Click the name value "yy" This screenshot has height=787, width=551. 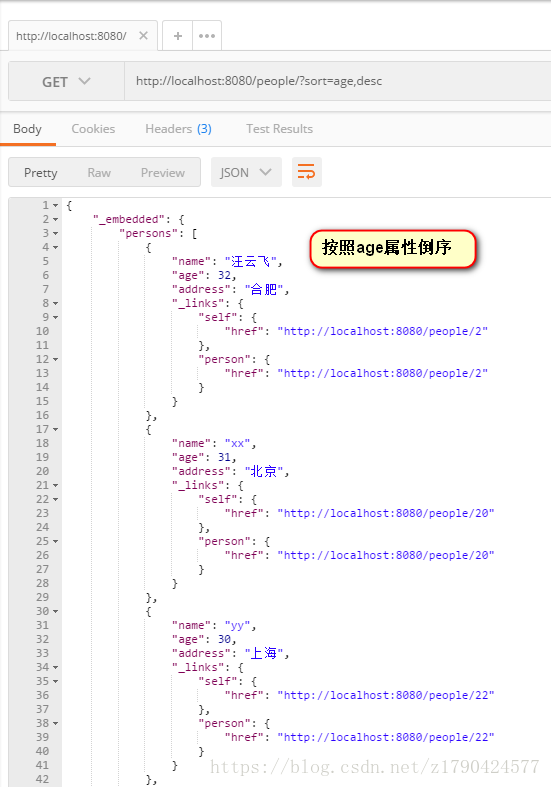(237, 625)
